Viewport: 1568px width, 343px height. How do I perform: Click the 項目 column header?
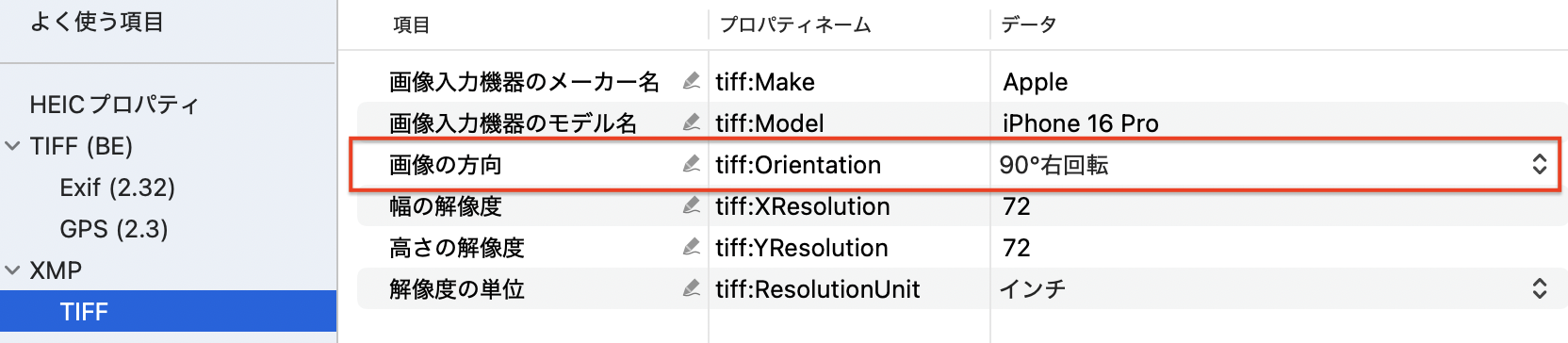tap(411, 24)
